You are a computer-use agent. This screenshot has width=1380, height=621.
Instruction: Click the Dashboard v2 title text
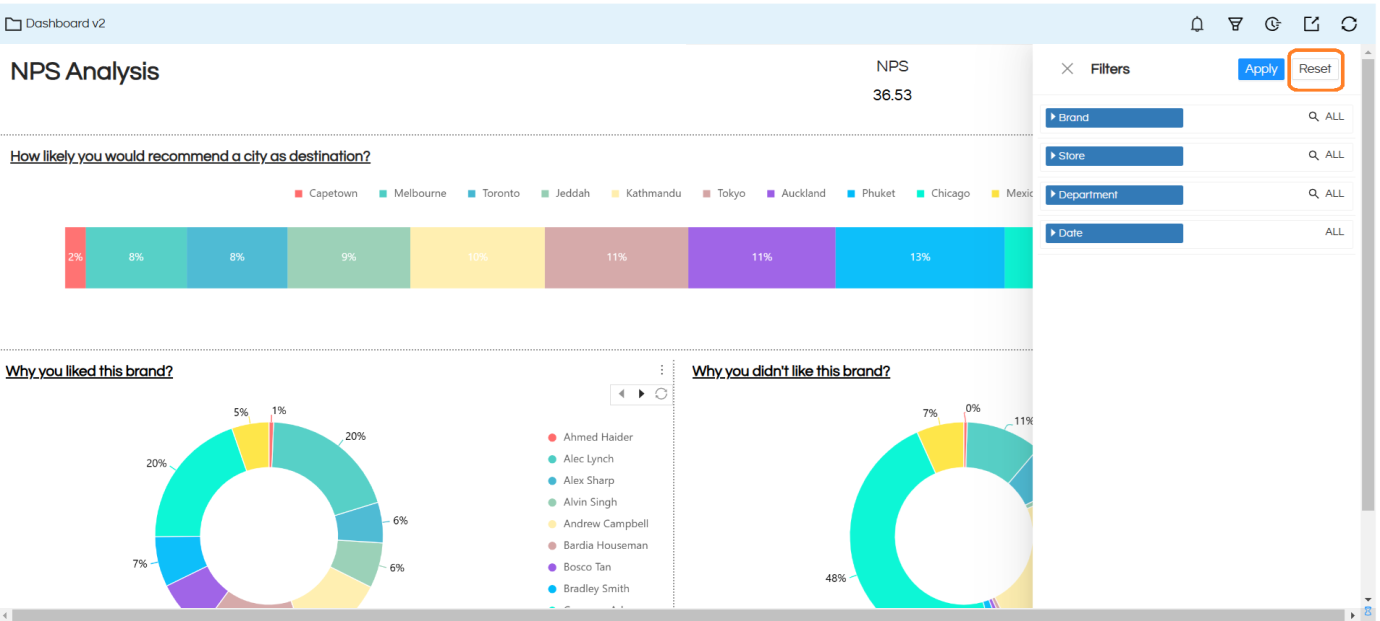pos(65,23)
